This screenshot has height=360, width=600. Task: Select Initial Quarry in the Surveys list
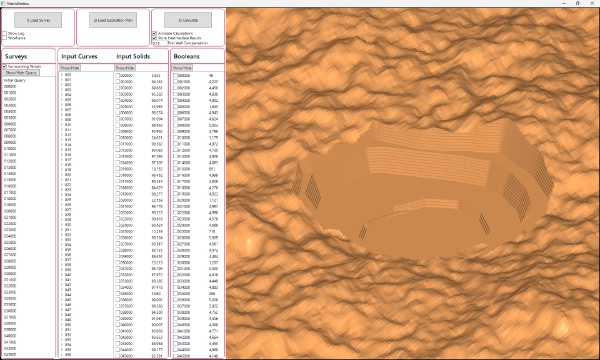click(x=15, y=80)
